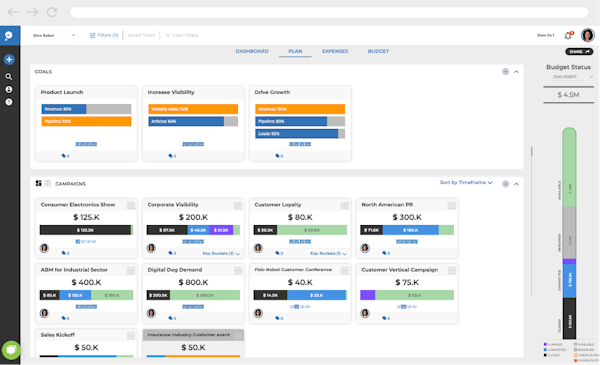
Task: Open the Sort by Timeframe dropdown
Action: point(466,182)
